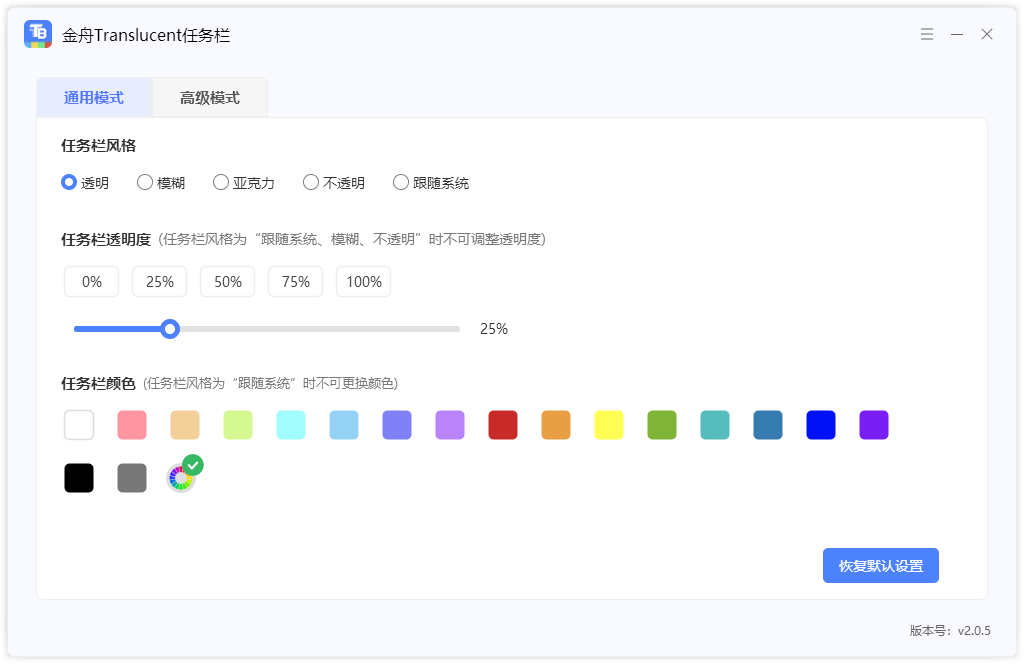1024x664 pixels.
Task: Open the hamburger menu icon in title bar
Action: point(927,34)
